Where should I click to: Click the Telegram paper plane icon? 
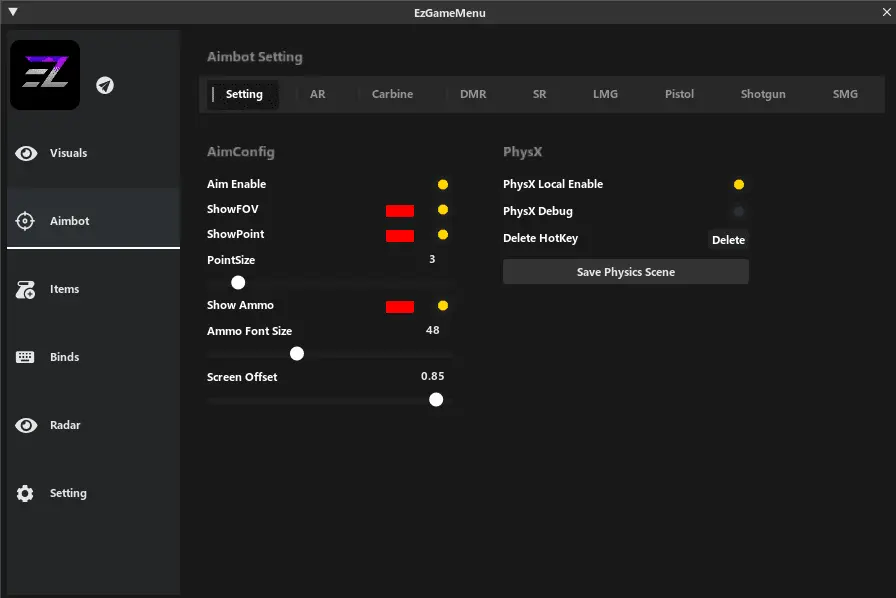click(105, 85)
